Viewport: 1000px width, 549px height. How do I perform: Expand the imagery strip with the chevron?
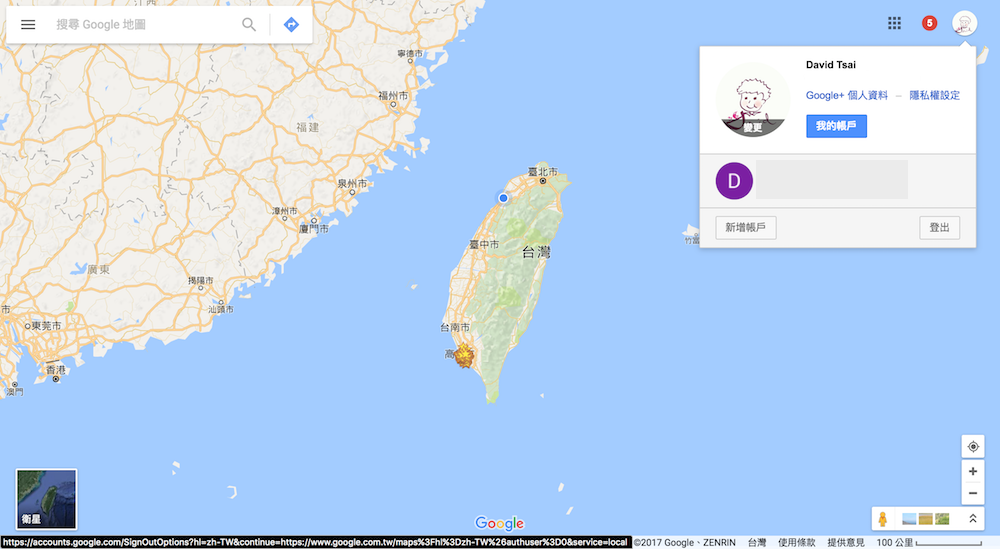(x=973, y=519)
